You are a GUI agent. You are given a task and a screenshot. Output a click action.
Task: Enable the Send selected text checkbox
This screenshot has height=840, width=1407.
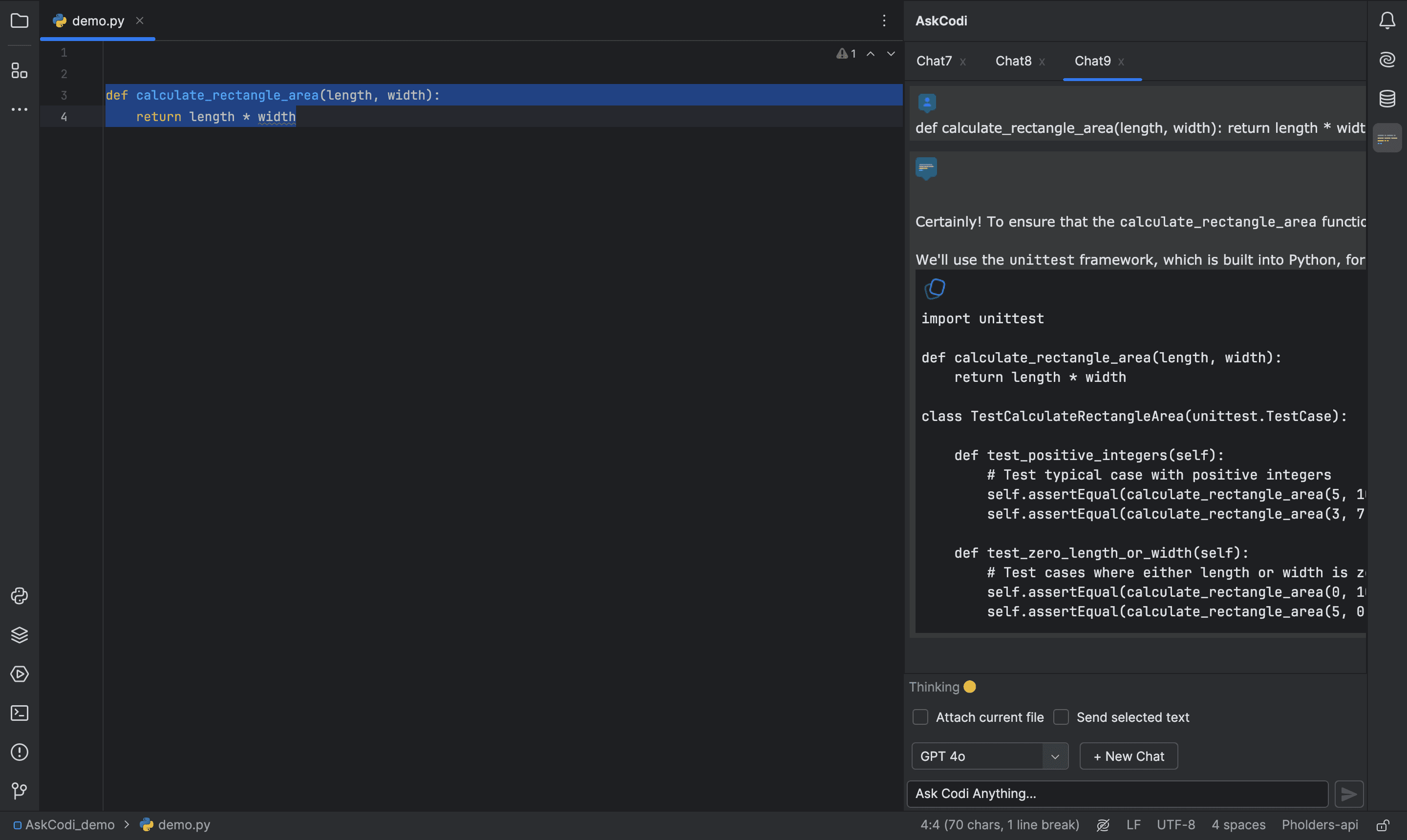click(x=1061, y=717)
